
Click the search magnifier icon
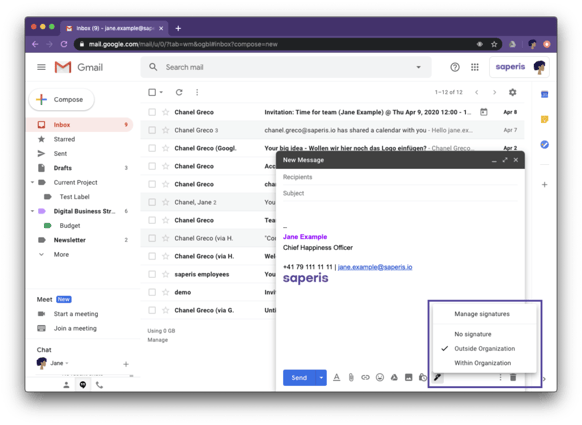pyautogui.click(x=153, y=67)
